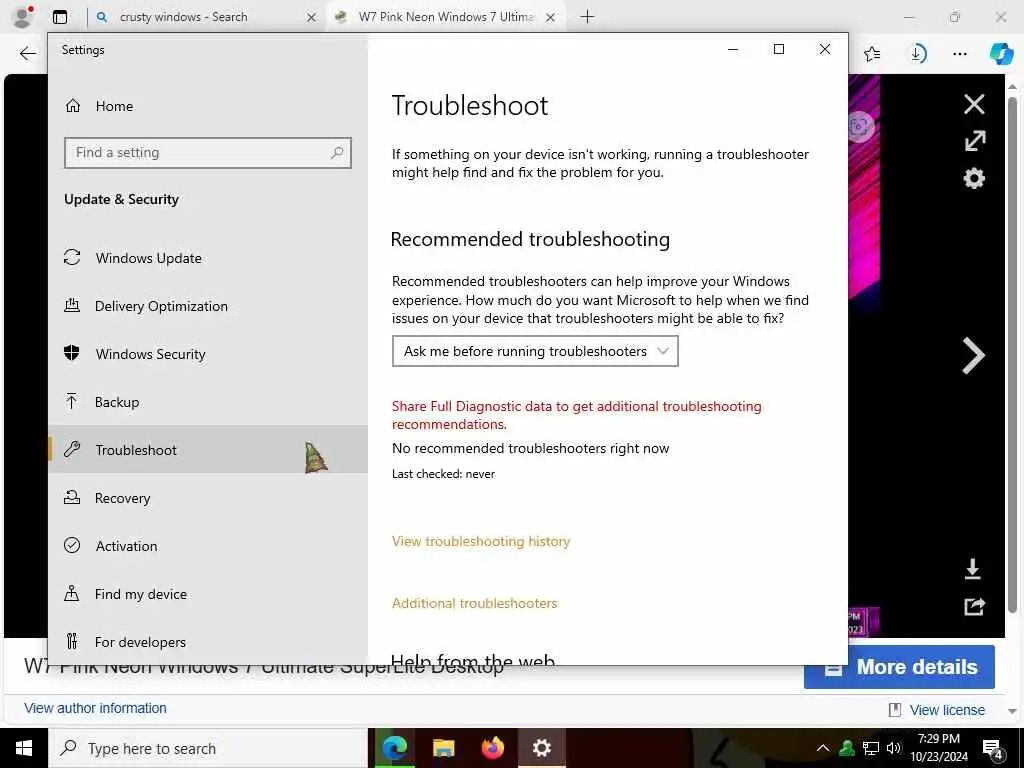Viewport: 1024px width, 768px height.
Task: Click More details button
Action: point(899,667)
